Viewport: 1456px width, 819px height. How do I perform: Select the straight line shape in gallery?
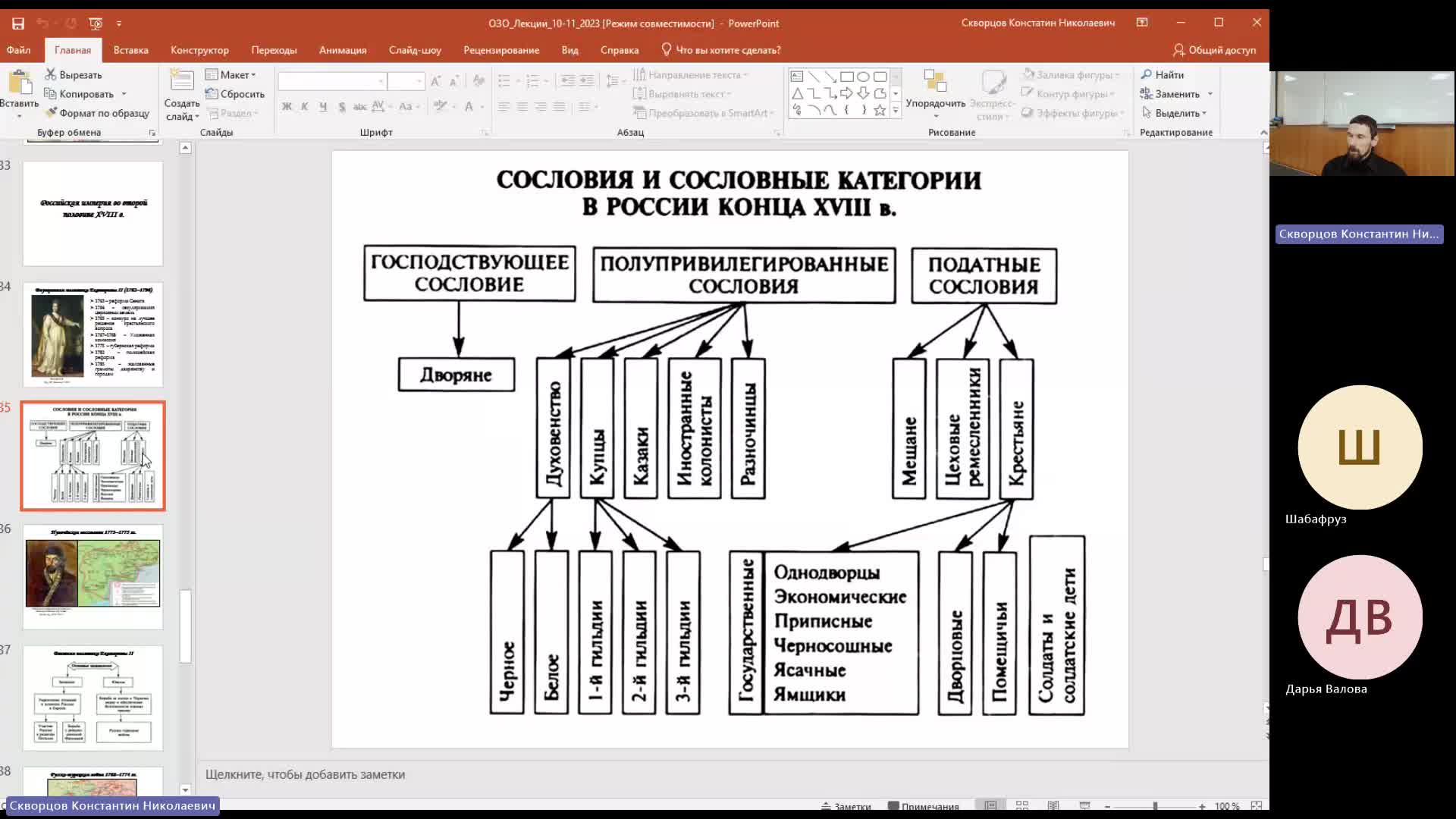click(x=814, y=77)
